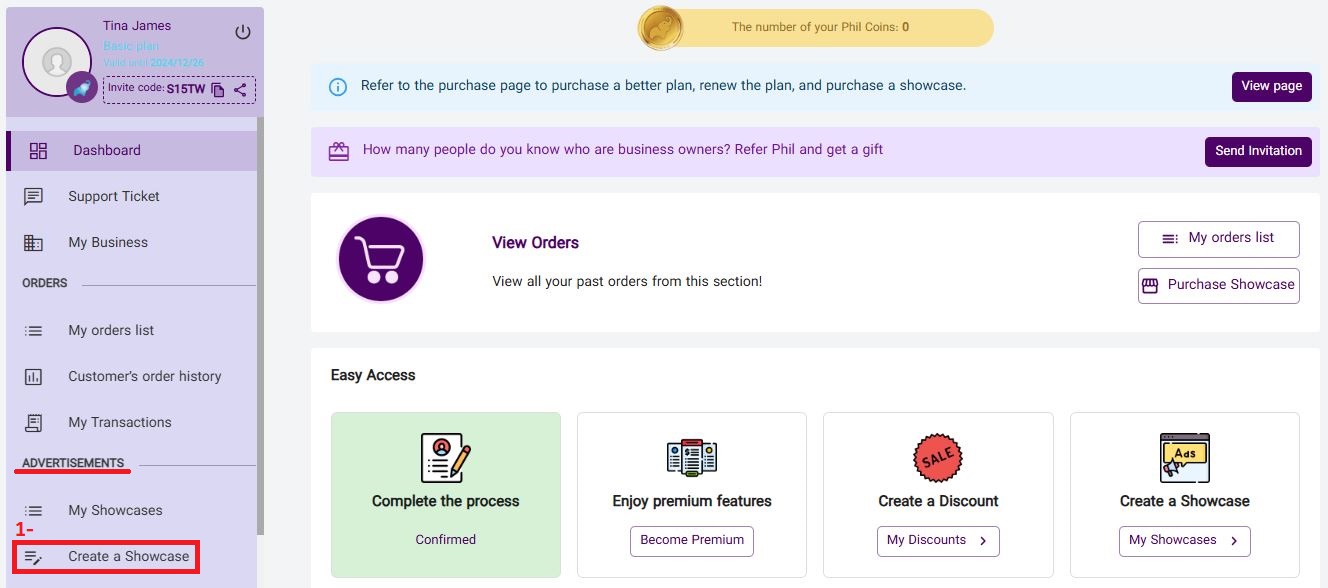Copy the invite code S15TW
Viewport: 1328px width, 588px height.
[218, 90]
